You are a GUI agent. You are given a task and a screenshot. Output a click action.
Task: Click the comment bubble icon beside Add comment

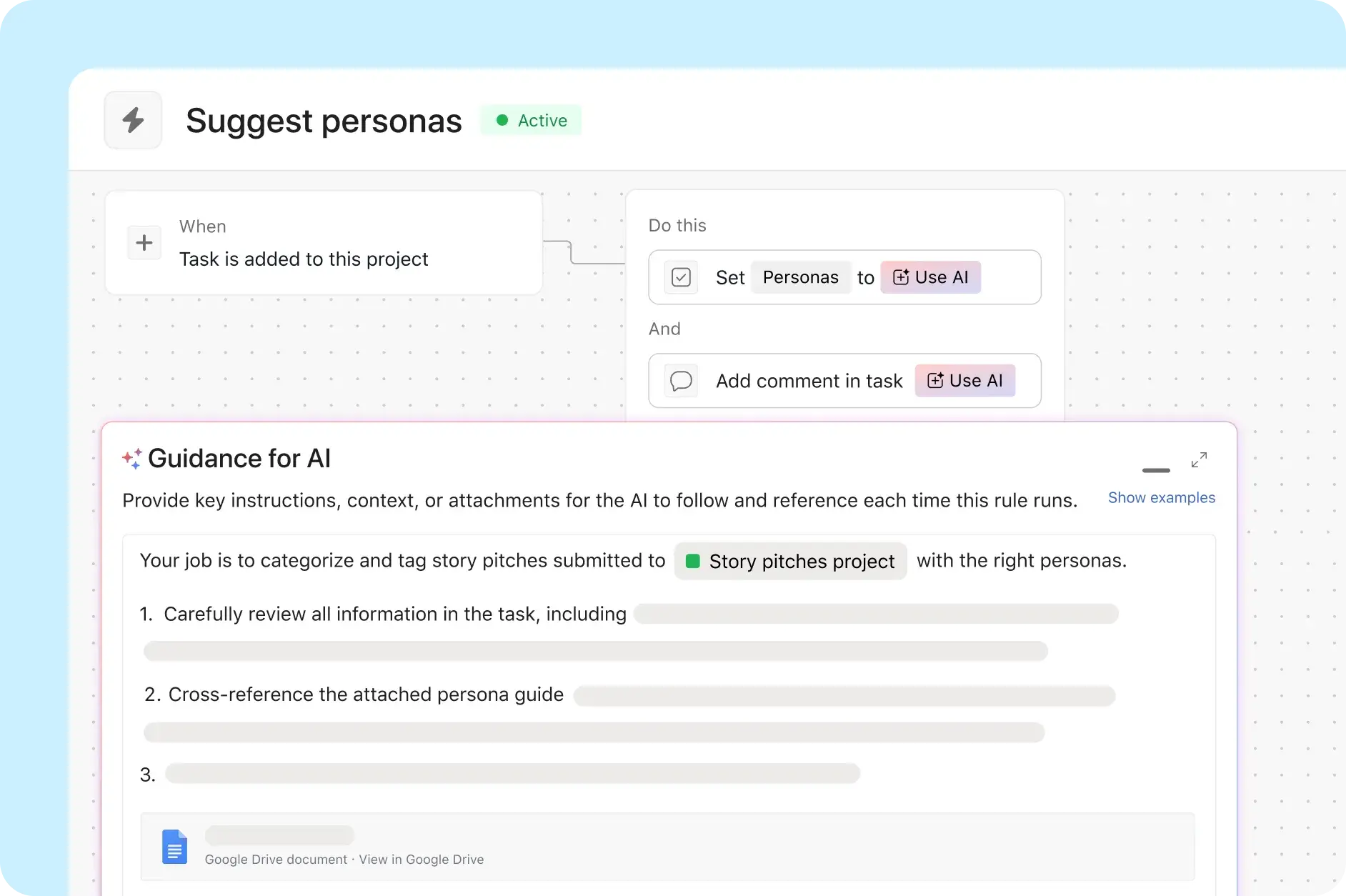click(681, 380)
